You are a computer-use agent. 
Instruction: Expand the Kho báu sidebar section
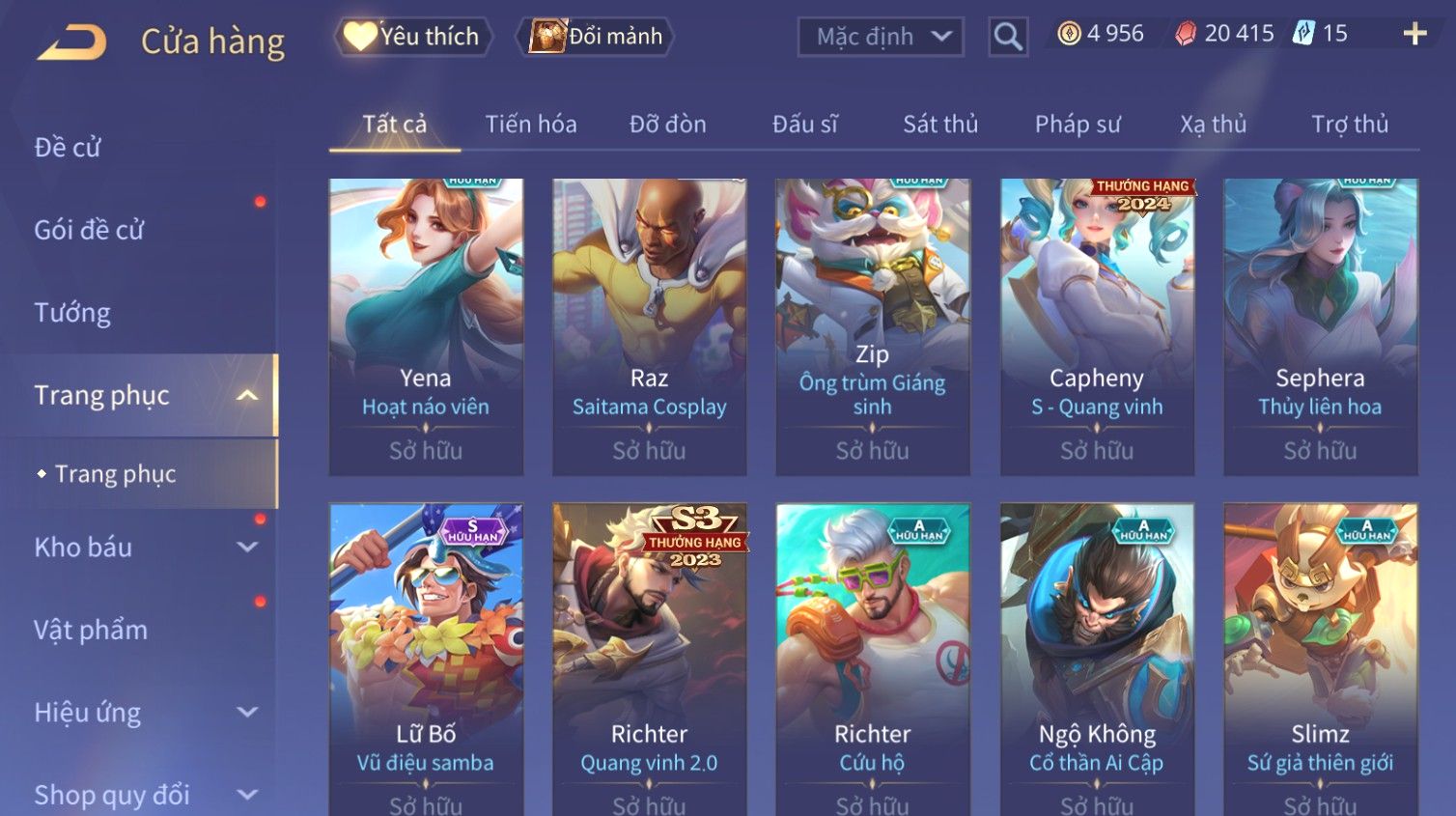(x=247, y=547)
